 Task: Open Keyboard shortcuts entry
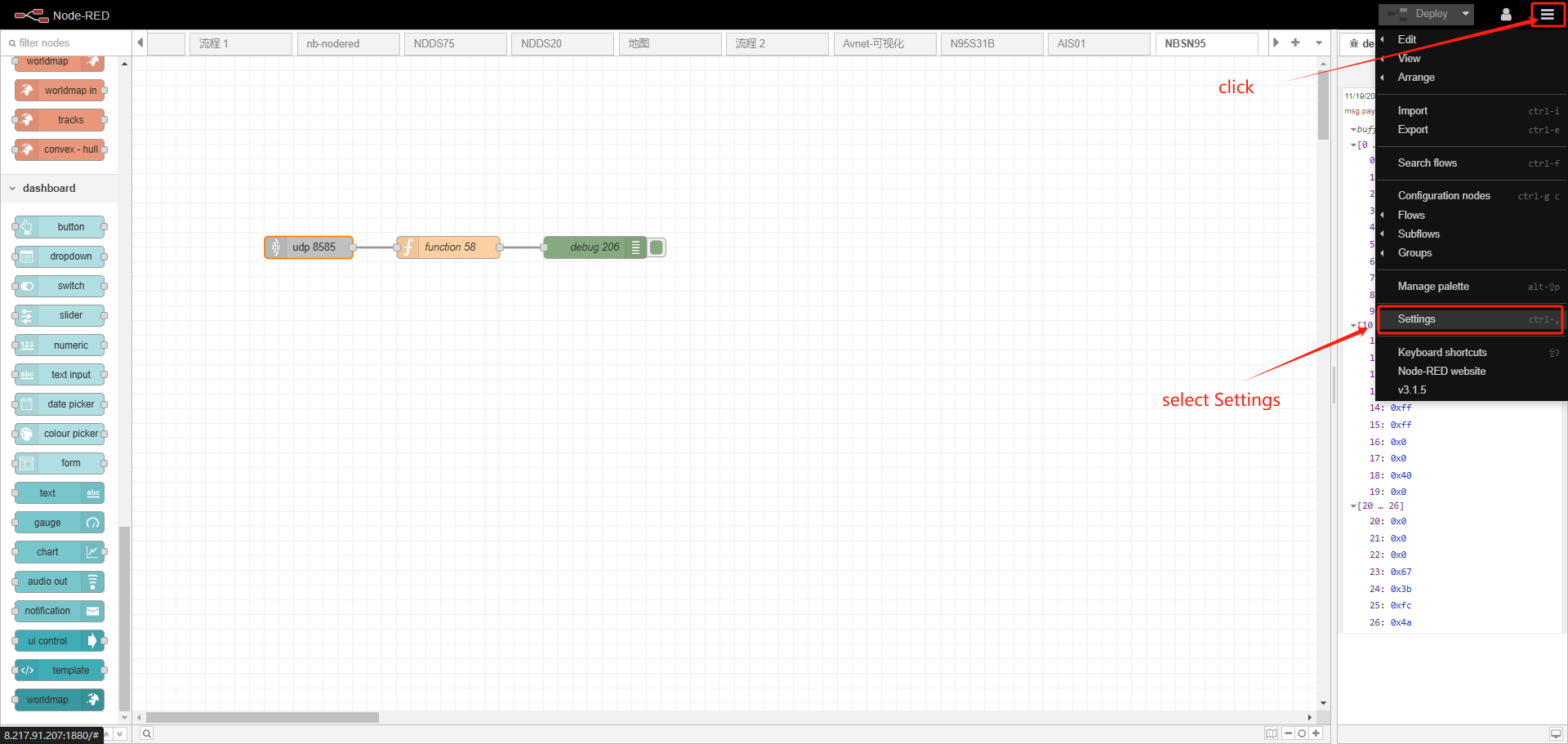click(x=1470, y=353)
